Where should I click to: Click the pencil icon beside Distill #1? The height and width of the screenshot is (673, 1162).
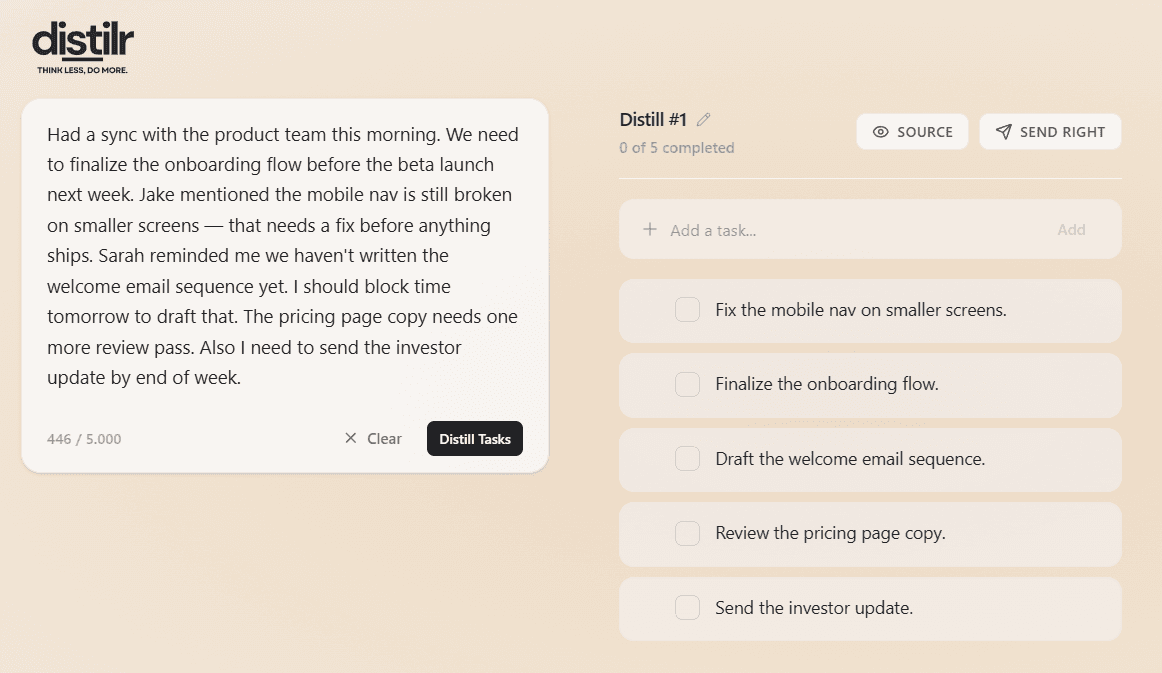[704, 120]
